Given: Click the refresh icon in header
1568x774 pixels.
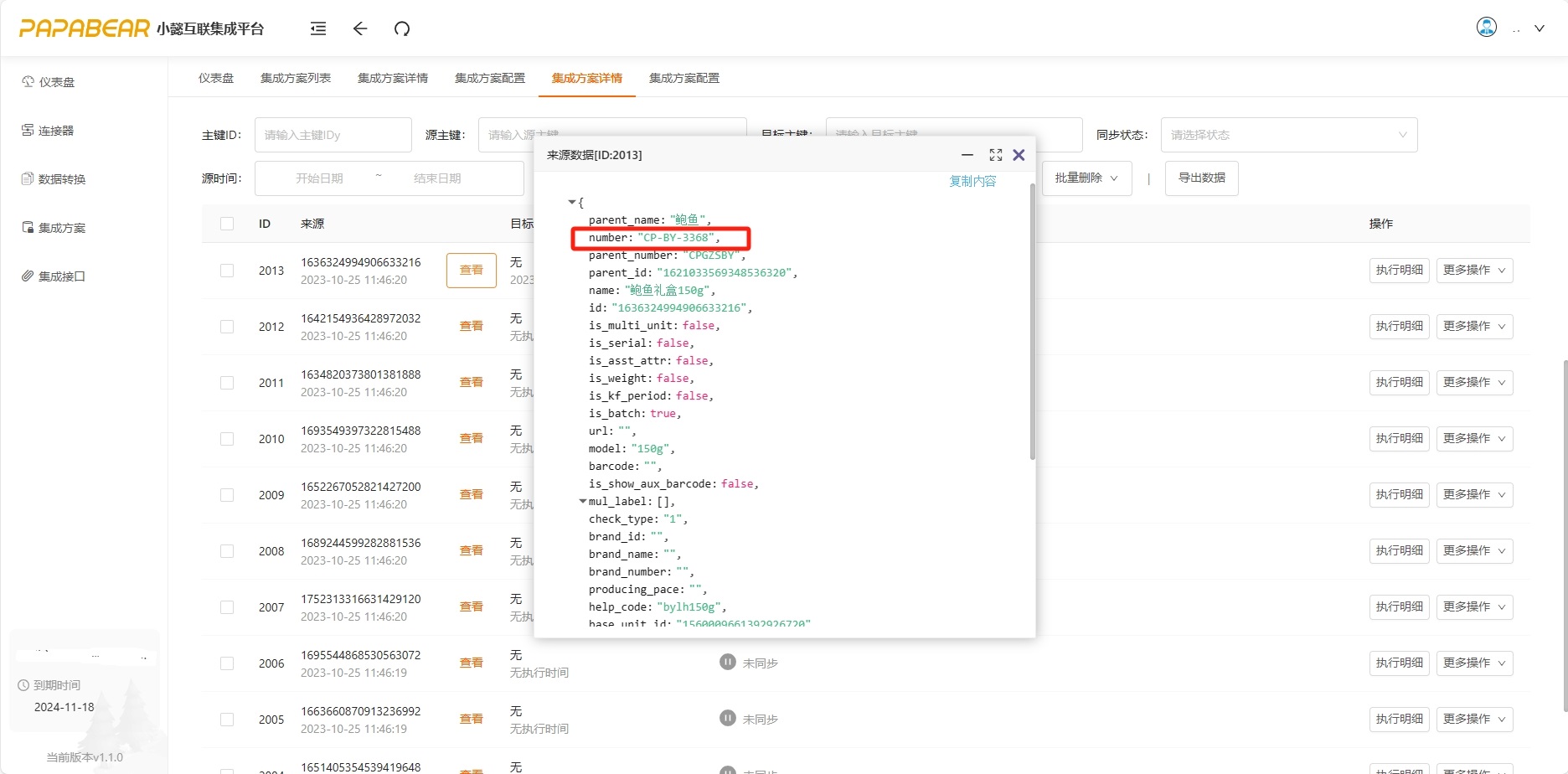Looking at the screenshot, I should pos(402,28).
